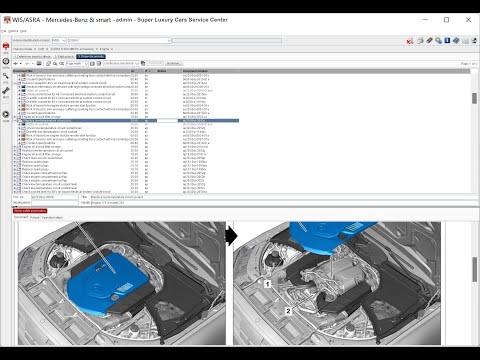480x360 pixels.
Task: Click the gears and globe icon
Action: point(438,41)
